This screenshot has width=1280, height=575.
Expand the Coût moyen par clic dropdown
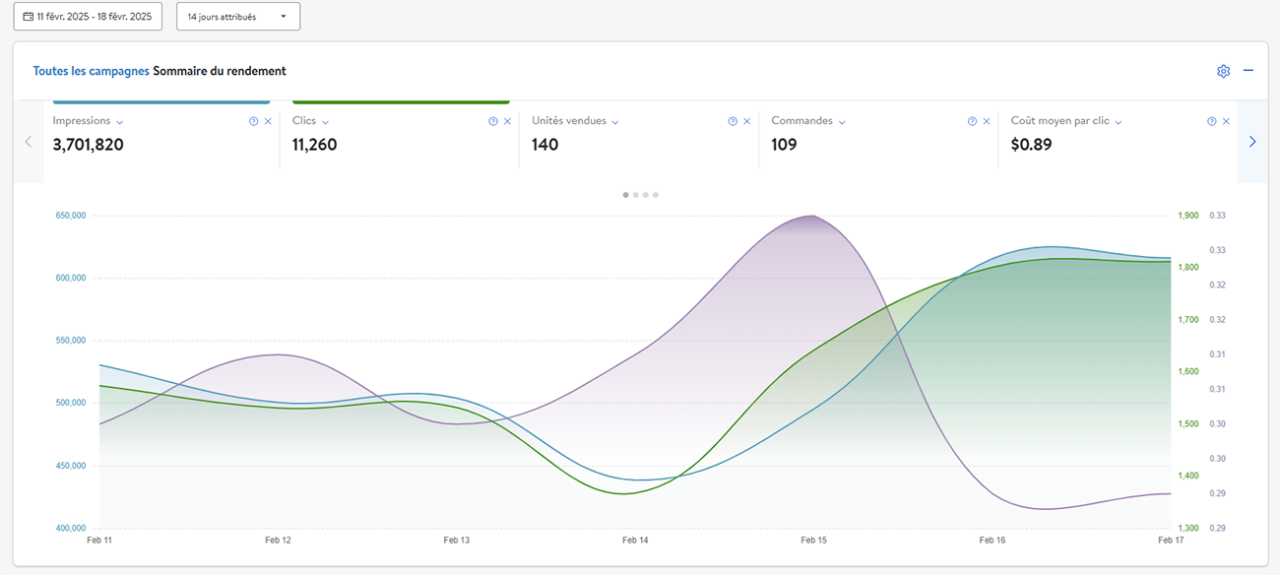coord(1119,122)
